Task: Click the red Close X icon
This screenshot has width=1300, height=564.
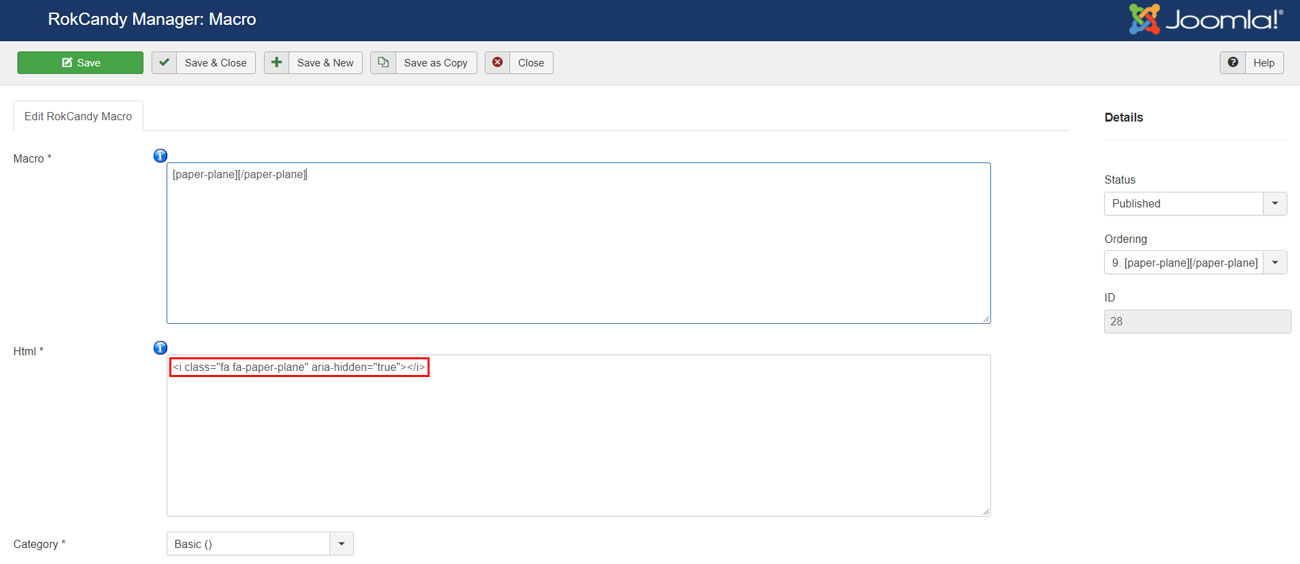Action: [x=497, y=62]
